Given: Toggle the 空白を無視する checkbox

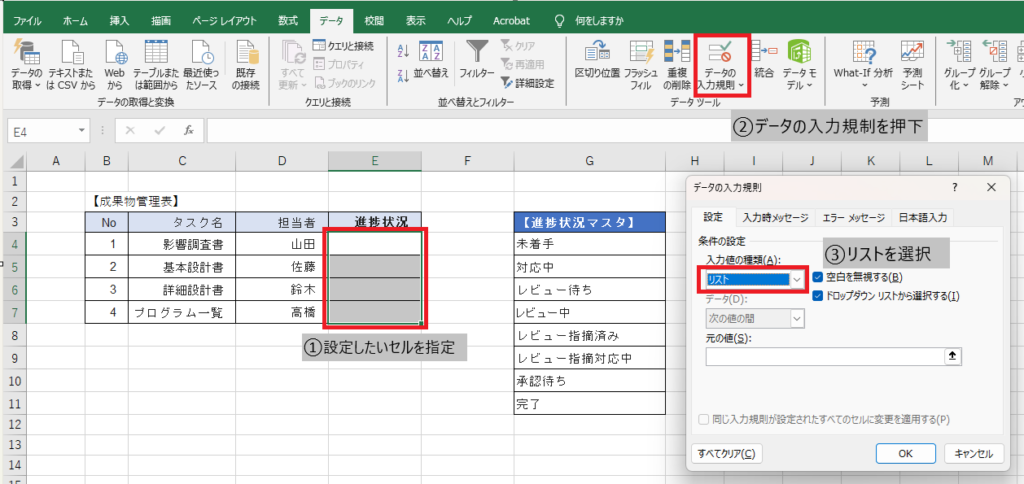Looking at the screenshot, I should [819, 277].
